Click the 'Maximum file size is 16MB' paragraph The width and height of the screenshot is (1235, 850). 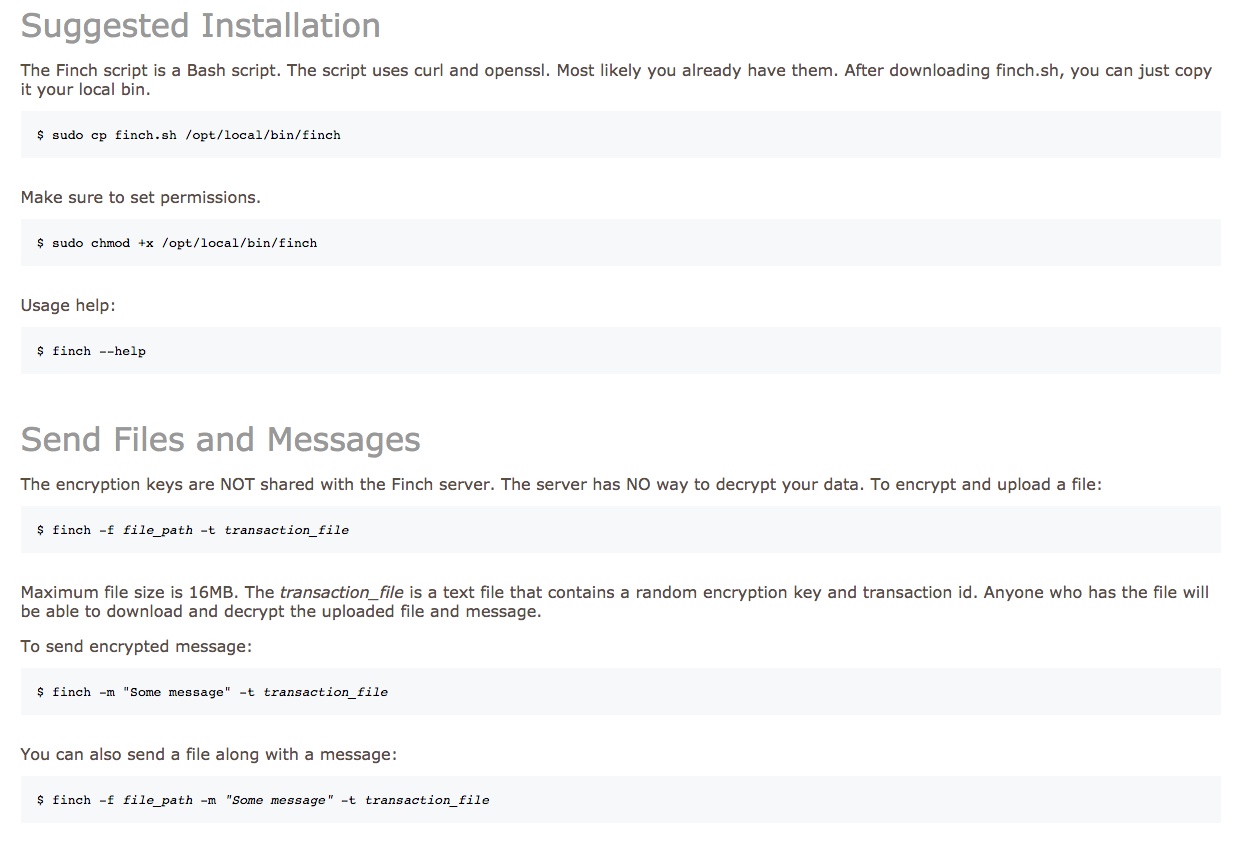[615, 601]
